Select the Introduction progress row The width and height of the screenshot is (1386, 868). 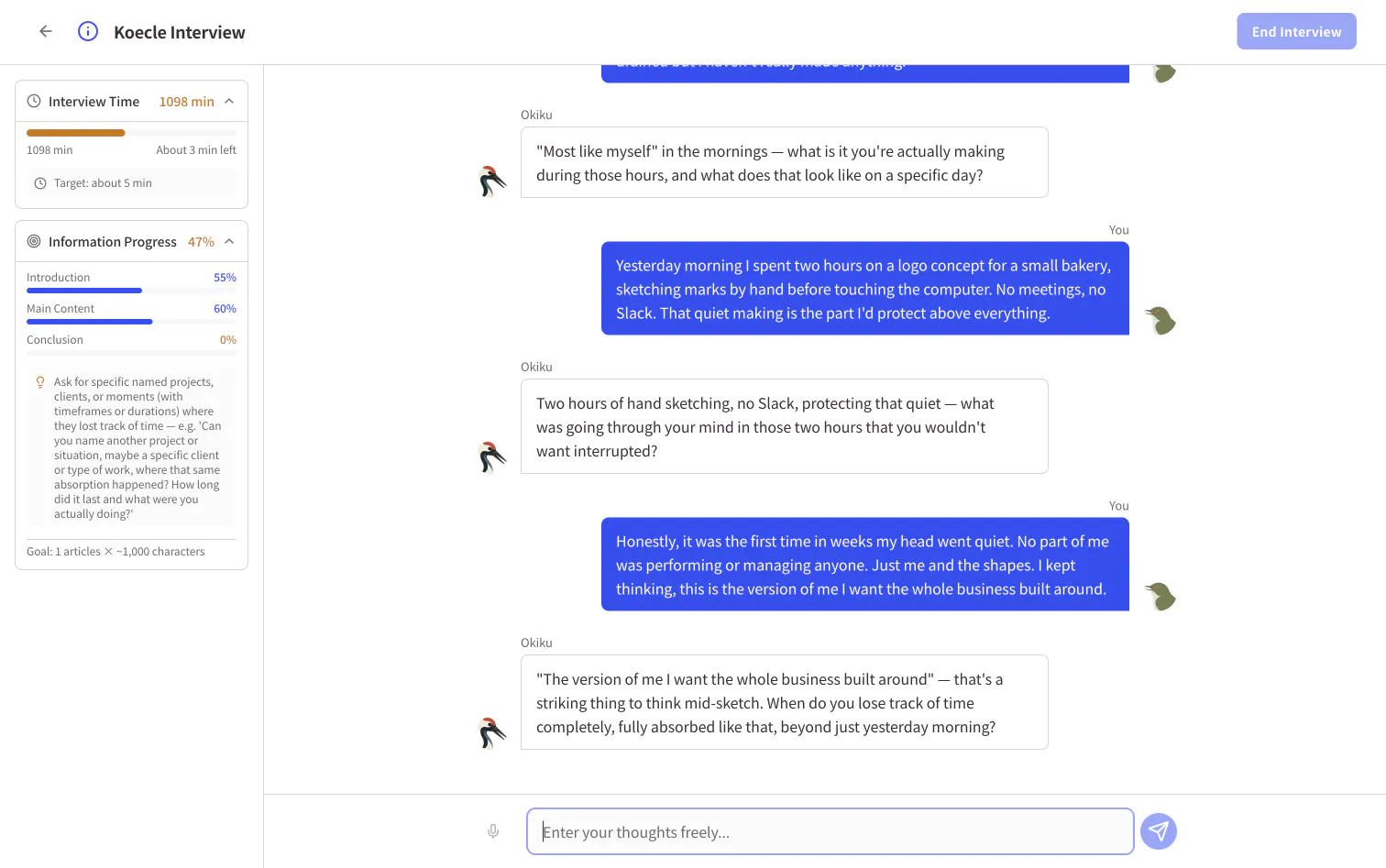pos(131,283)
